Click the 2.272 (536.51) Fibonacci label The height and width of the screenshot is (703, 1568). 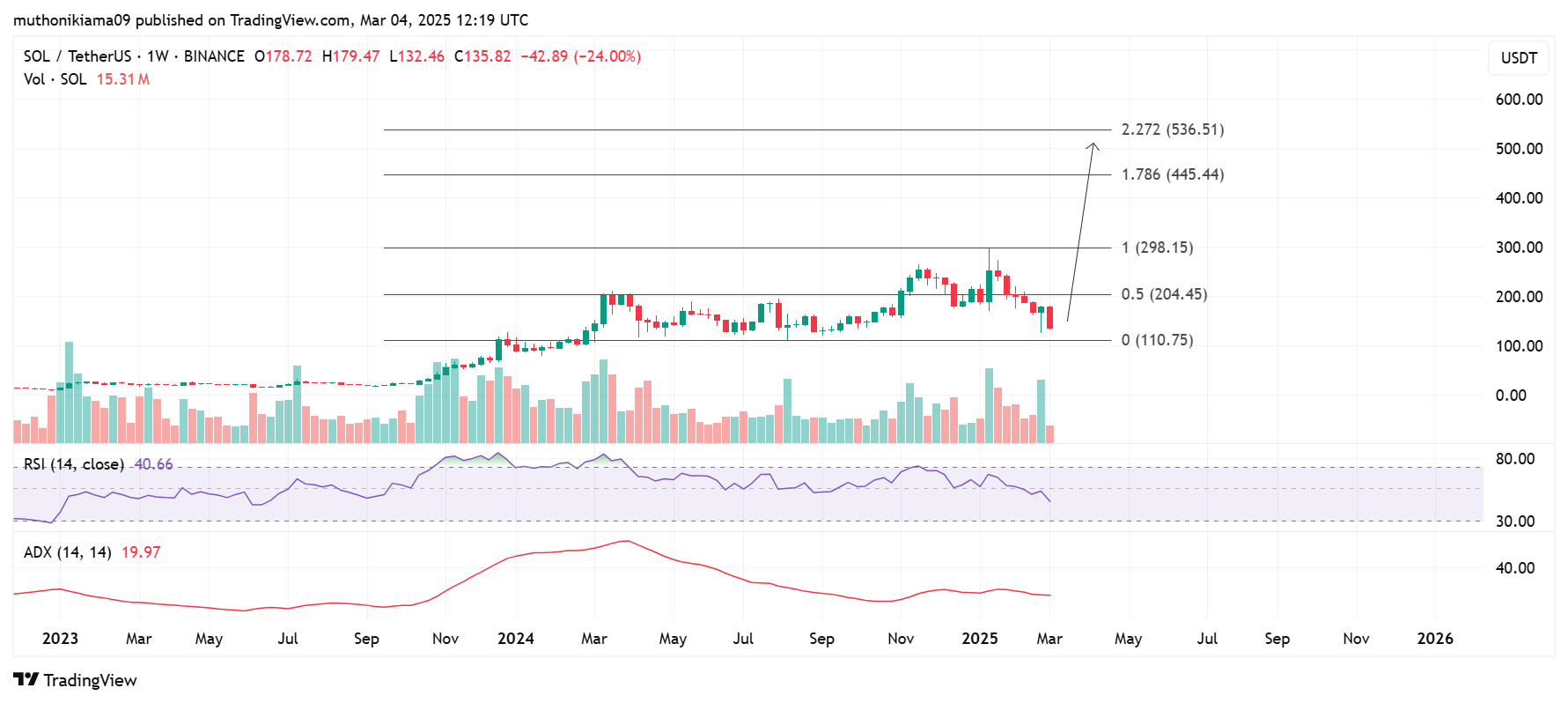1173,129
